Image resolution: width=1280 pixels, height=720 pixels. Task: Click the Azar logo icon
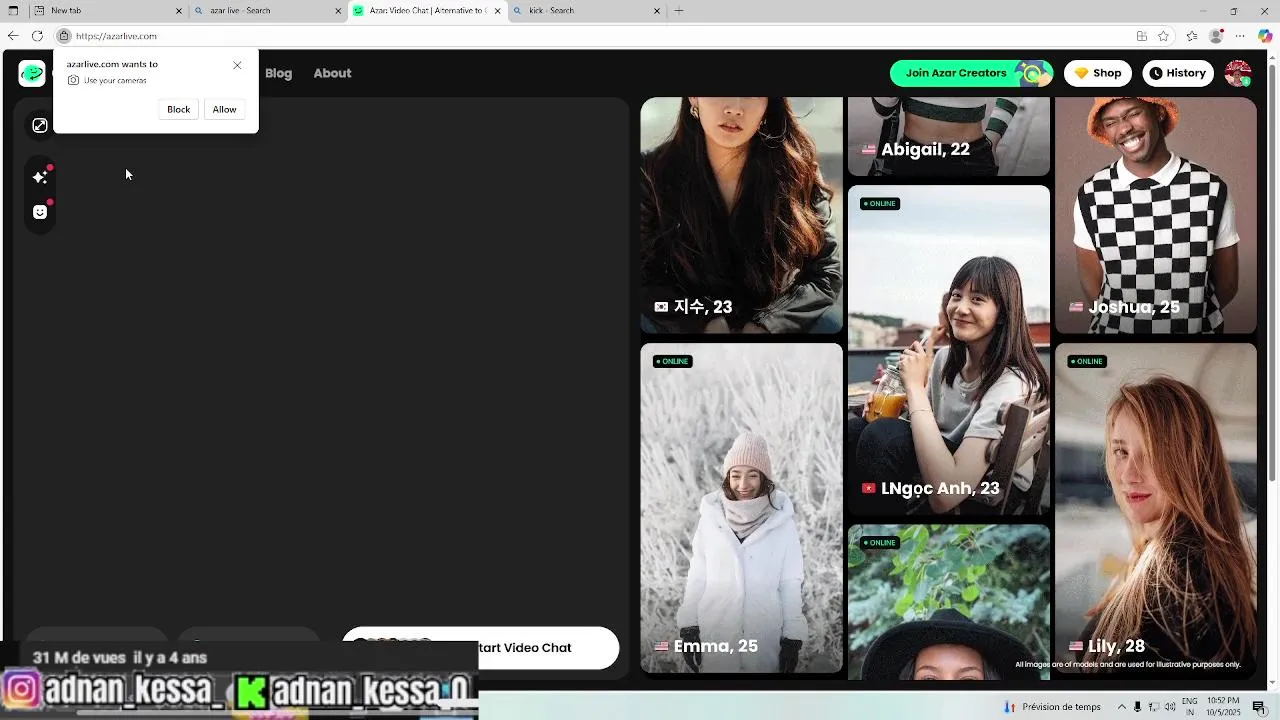click(x=33, y=73)
